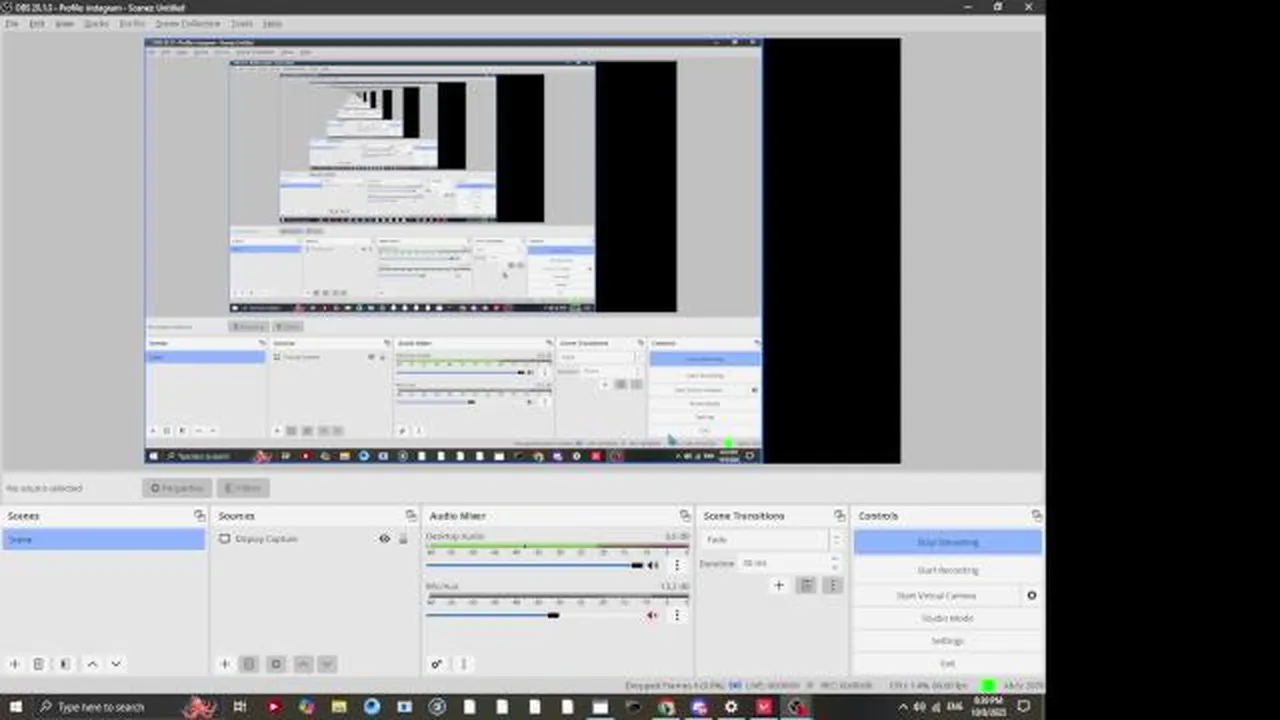
Task: Pop out the Sources dock icon
Action: tap(410, 516)
